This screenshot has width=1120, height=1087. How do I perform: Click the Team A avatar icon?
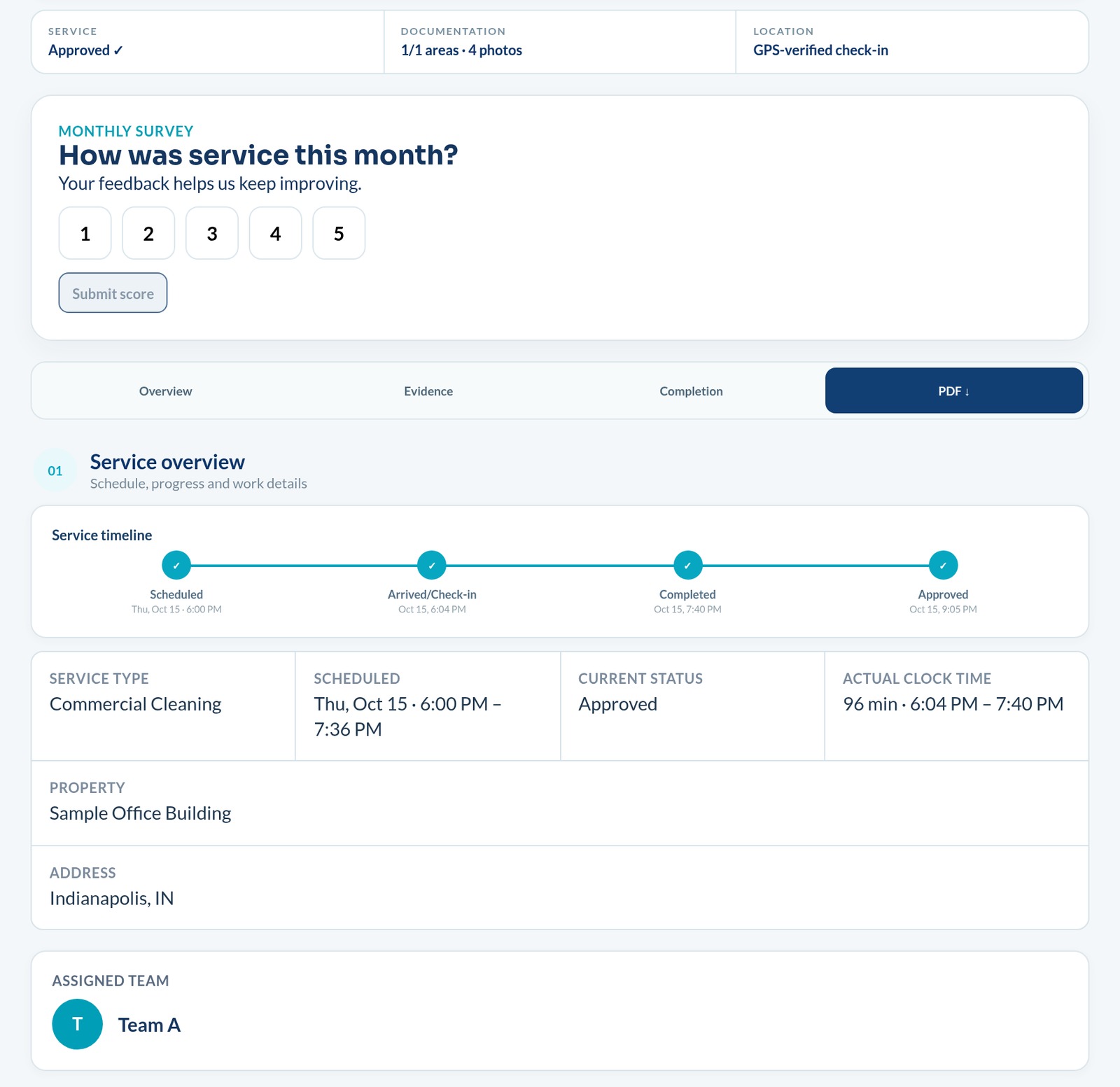point(77,1024)
